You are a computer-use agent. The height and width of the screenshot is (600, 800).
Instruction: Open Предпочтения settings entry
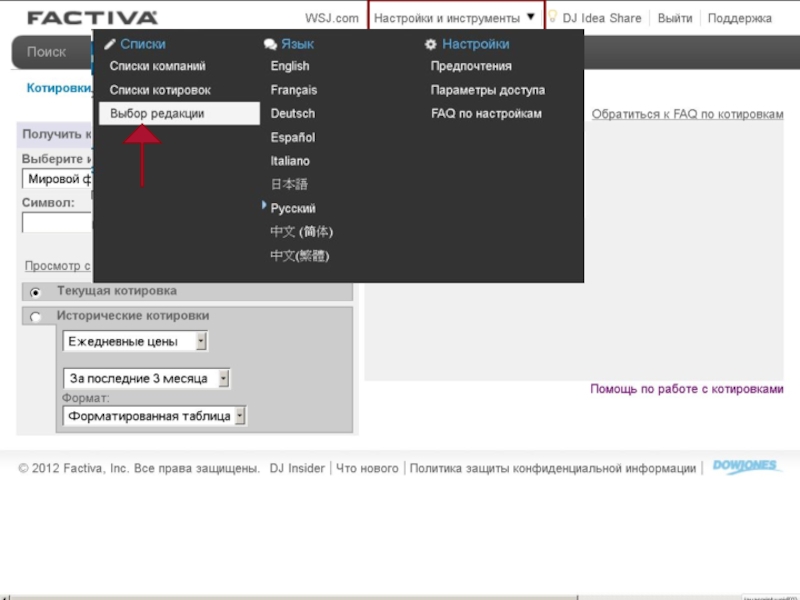tap(471, 66)
